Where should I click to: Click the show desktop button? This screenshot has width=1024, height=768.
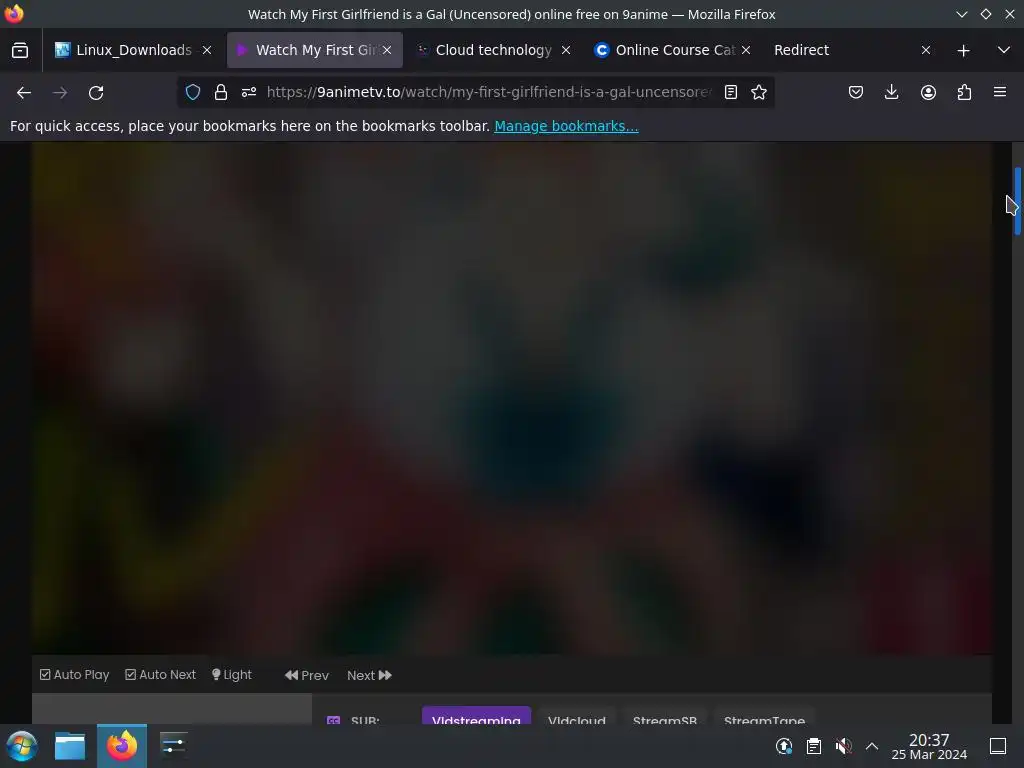pyautogui.click(x=998, y=746)
